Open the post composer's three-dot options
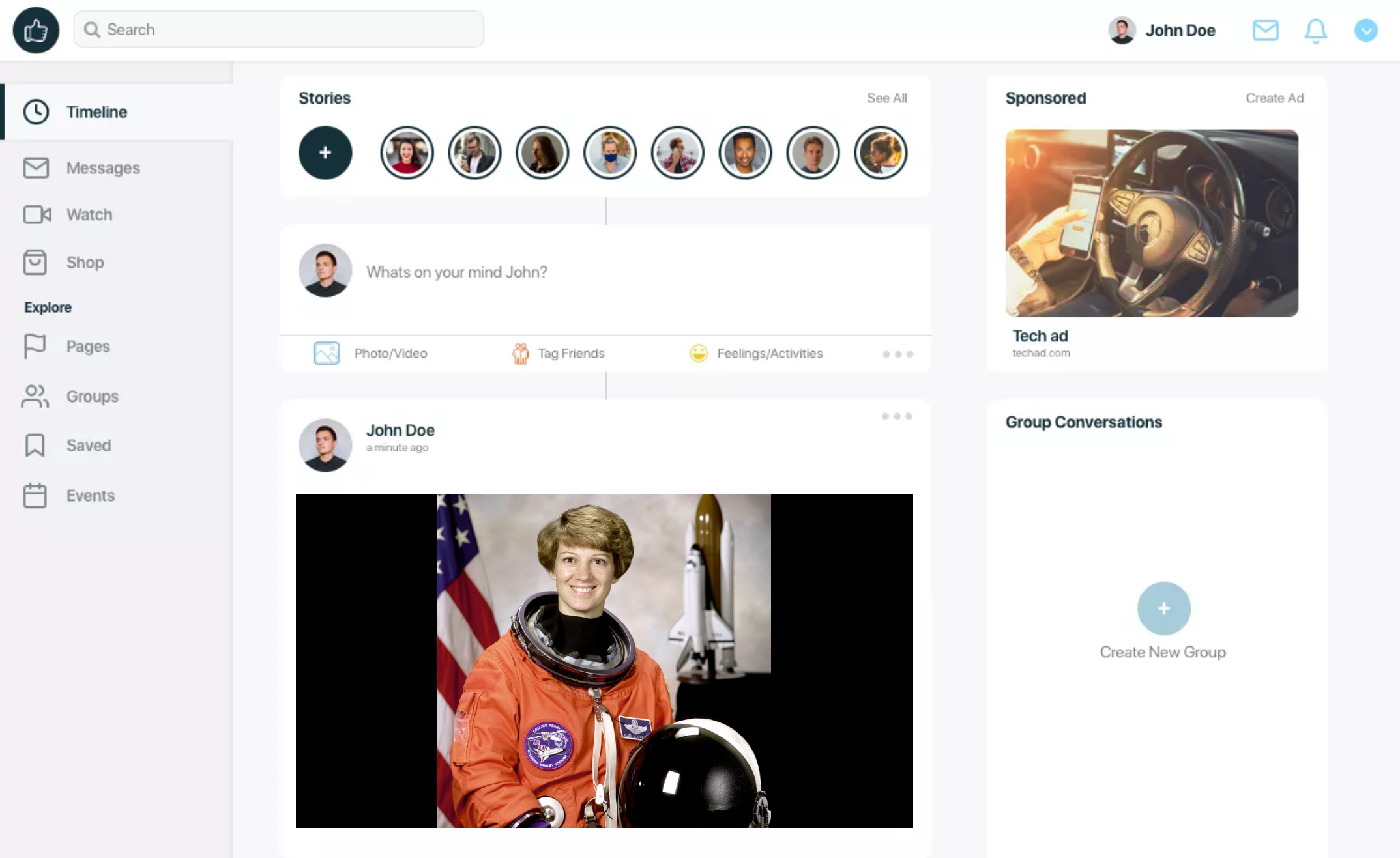Screen dimensions: 1400x858 897,354
